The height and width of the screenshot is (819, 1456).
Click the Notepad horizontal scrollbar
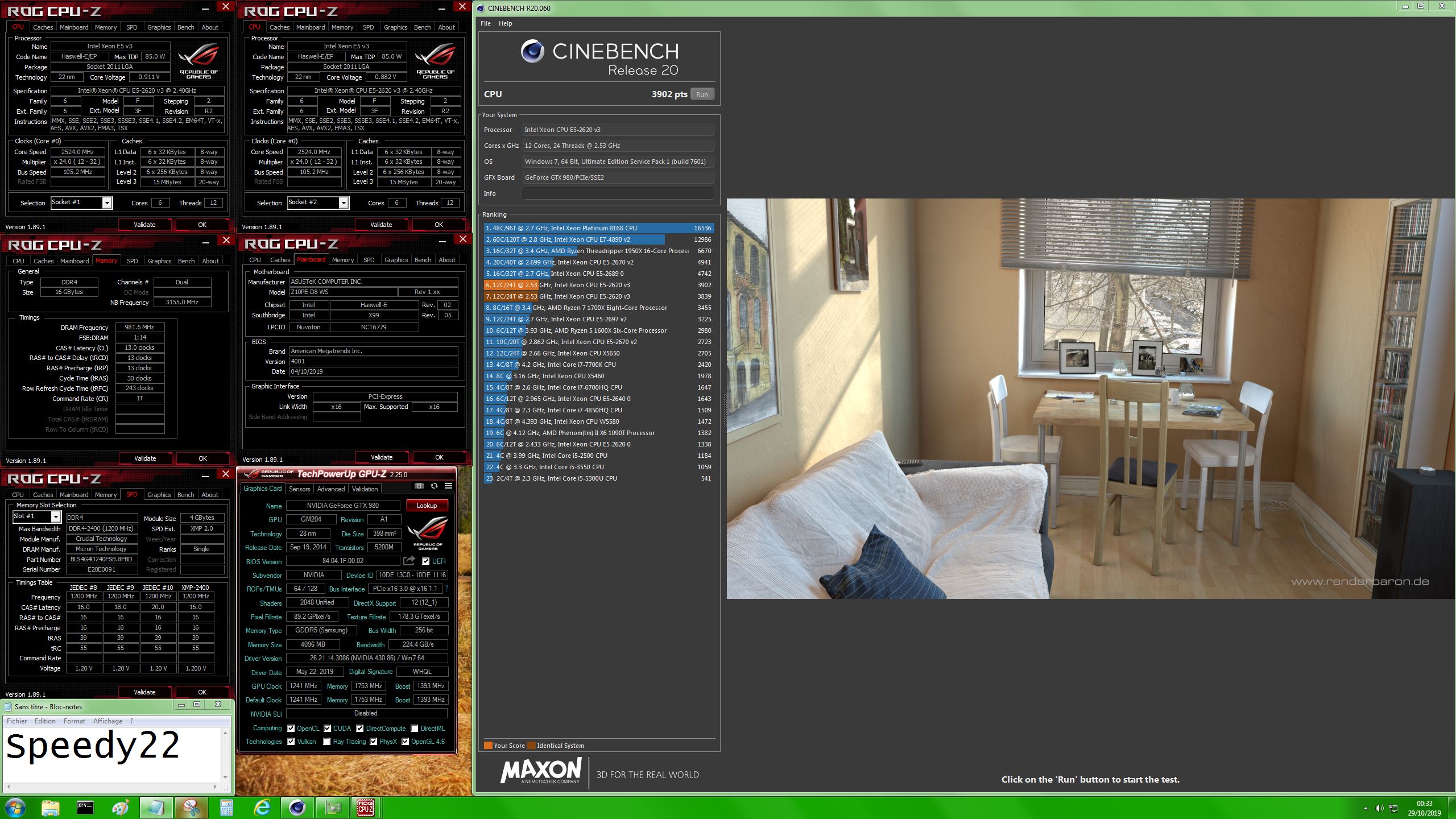click(111, 787)
